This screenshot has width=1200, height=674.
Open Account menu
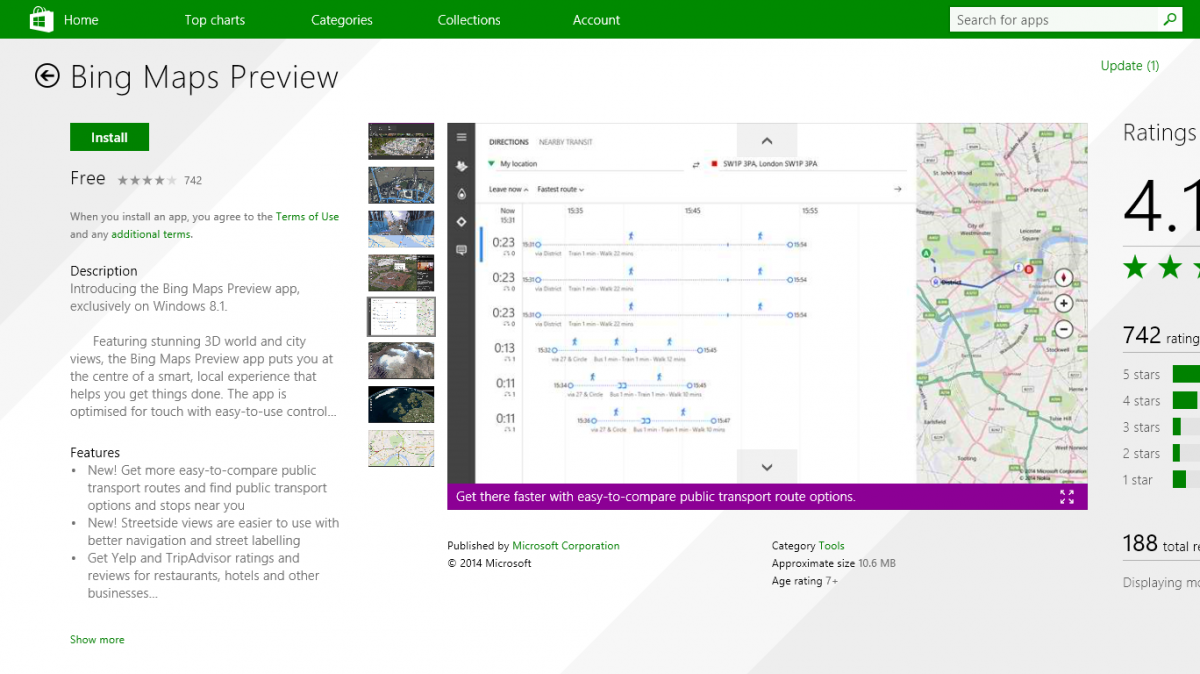click(x=596, y=20)
